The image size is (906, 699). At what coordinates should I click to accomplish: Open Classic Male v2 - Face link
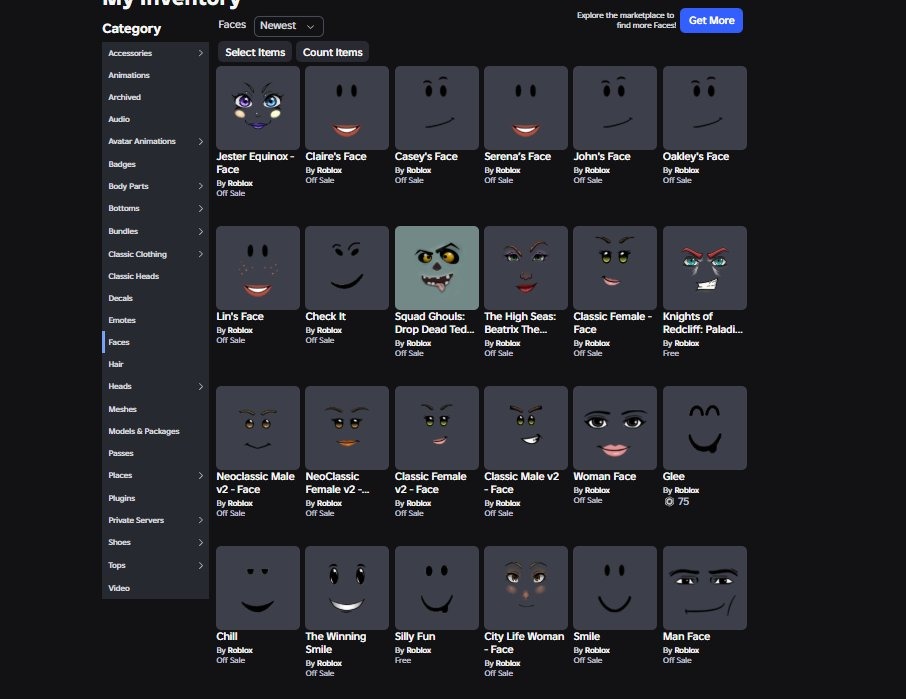[x=521, y=483]
